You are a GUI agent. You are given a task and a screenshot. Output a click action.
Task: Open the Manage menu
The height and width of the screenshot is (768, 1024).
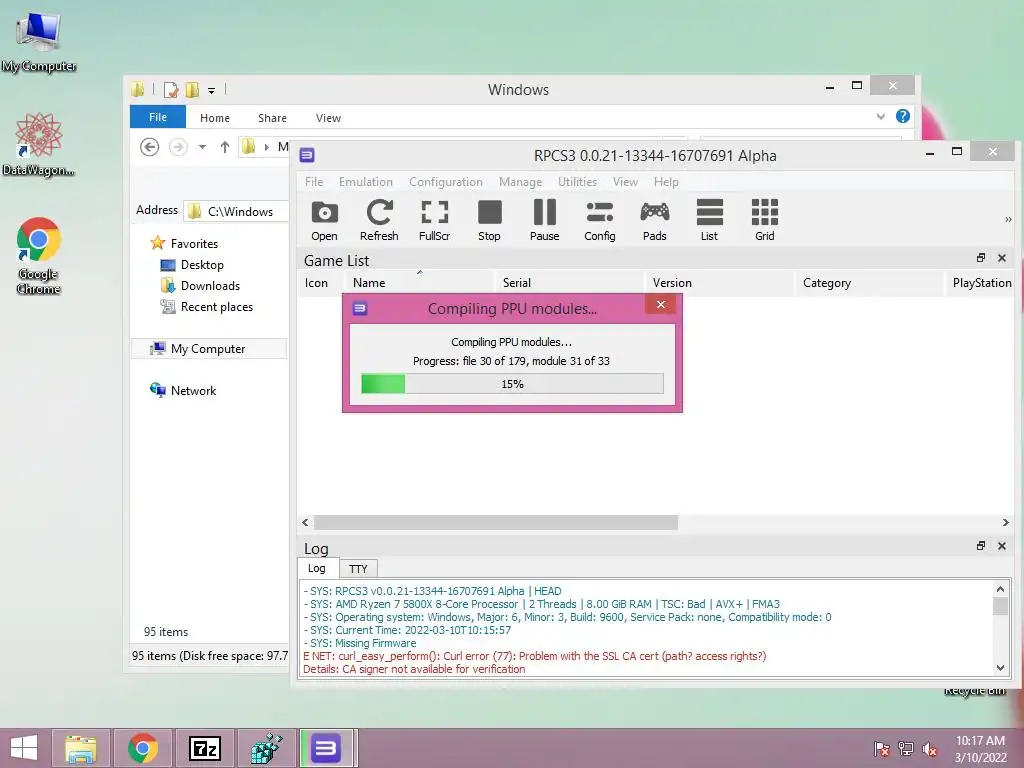coord(520,182)
